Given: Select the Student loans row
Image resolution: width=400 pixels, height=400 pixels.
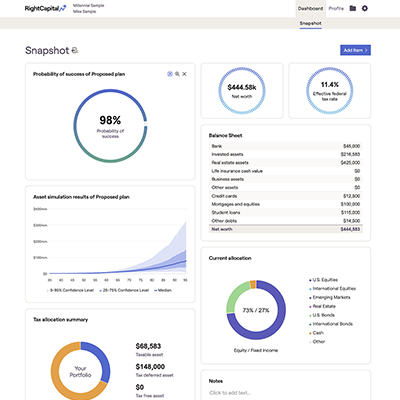Looking at the screenshot, I should pos(286,213).
